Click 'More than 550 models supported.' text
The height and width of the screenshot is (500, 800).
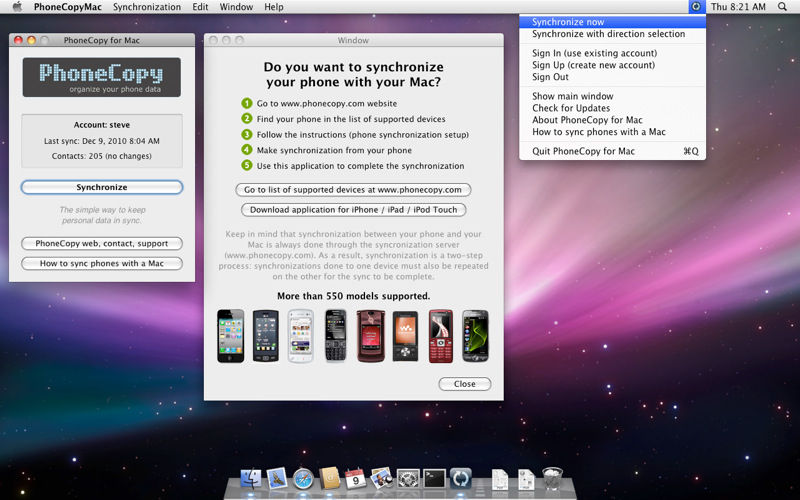pos(353,296)
